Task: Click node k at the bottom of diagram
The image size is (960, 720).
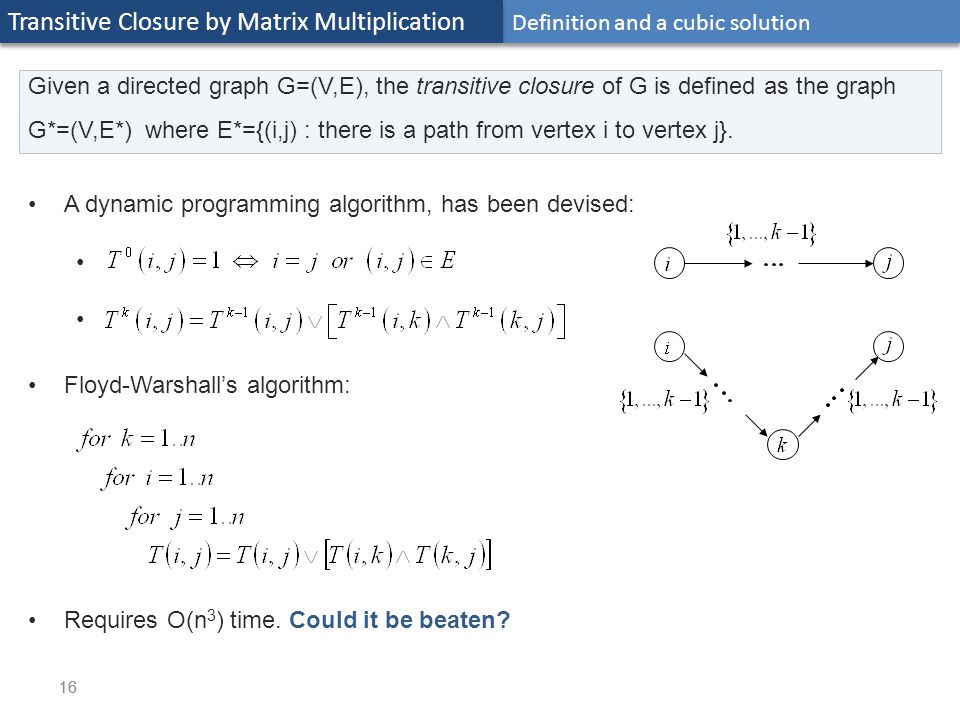Action: click(x=782, y=444)
